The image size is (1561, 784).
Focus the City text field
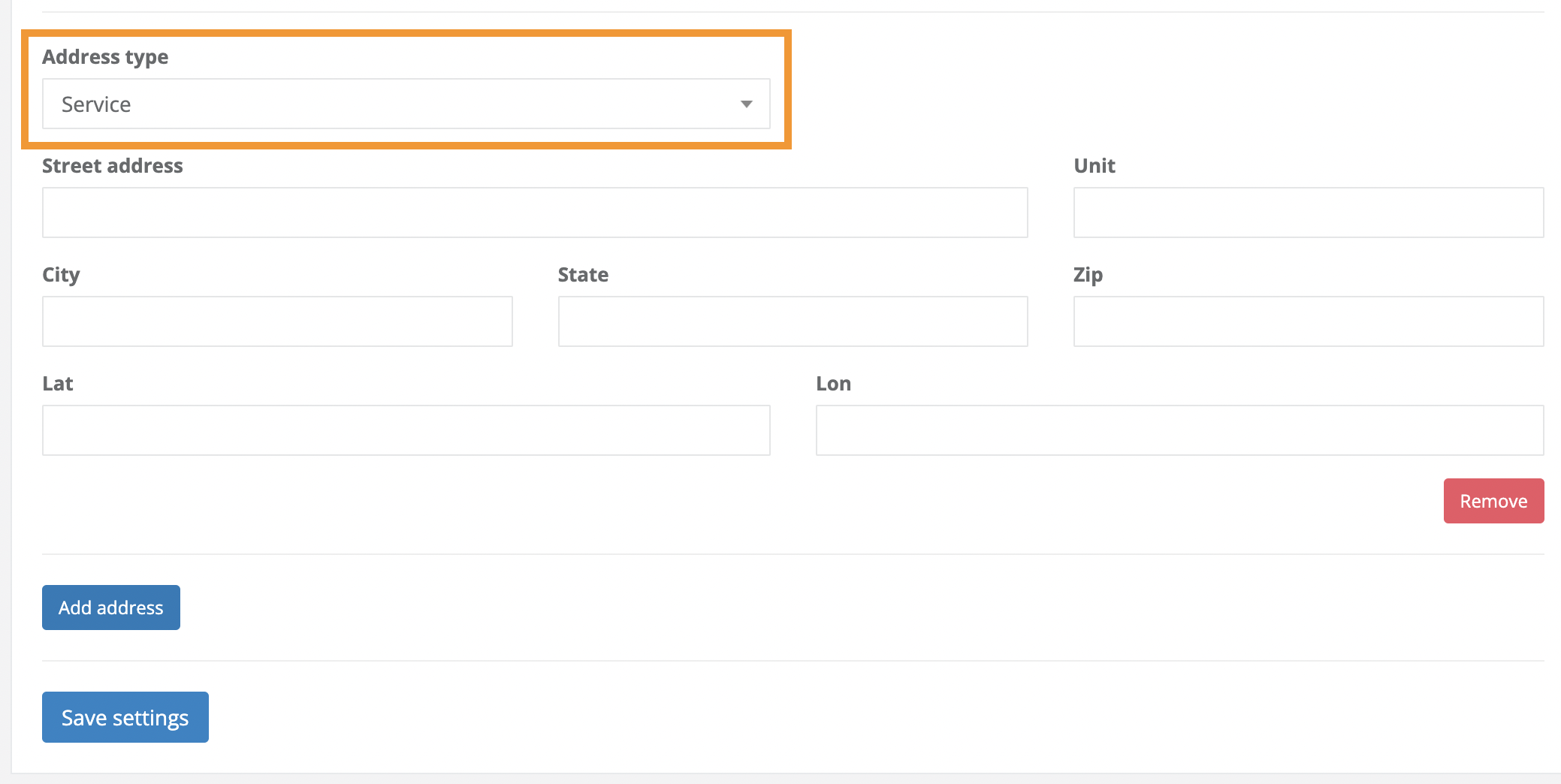tap(276, 321)
